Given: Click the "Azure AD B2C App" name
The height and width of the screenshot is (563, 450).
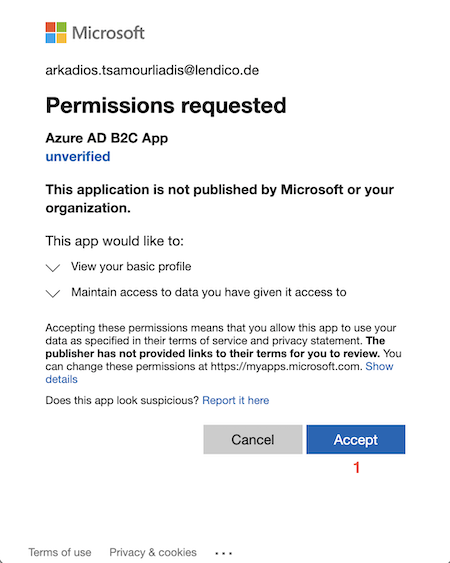Looking at the screenshot, I should (x=107, y=138).
